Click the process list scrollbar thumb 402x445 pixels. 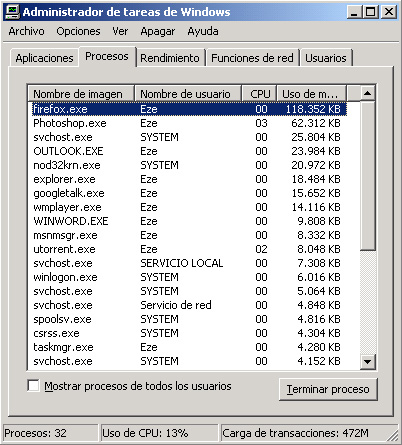(x=367, y=176)
